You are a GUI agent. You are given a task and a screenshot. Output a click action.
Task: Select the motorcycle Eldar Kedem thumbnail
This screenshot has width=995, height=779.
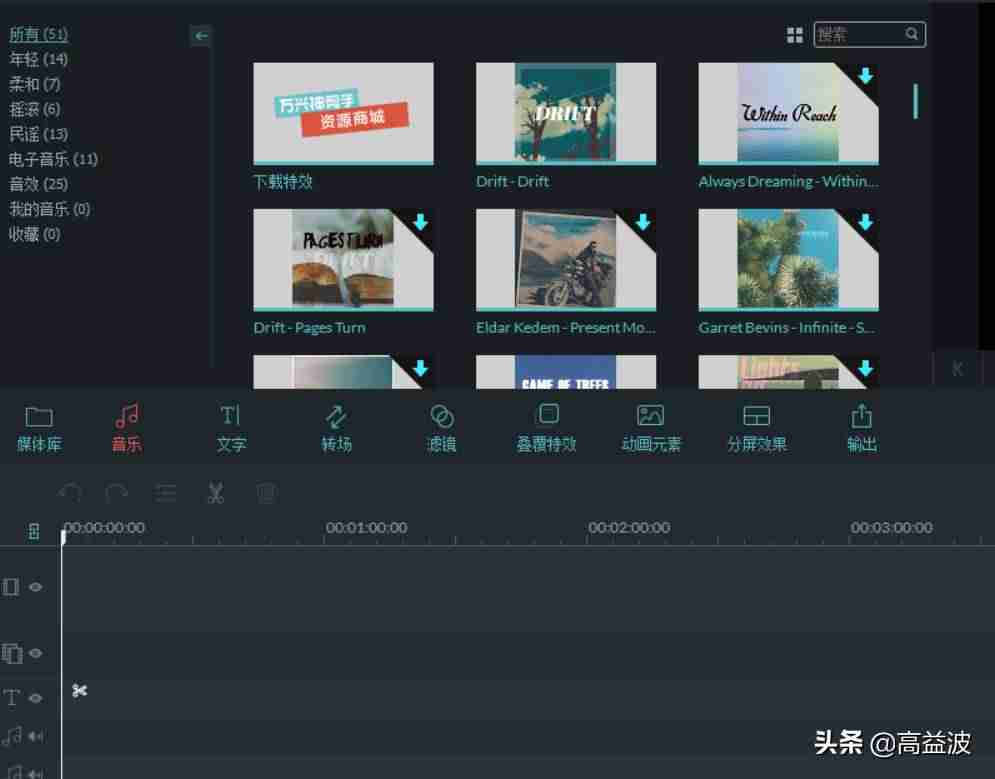566,260
